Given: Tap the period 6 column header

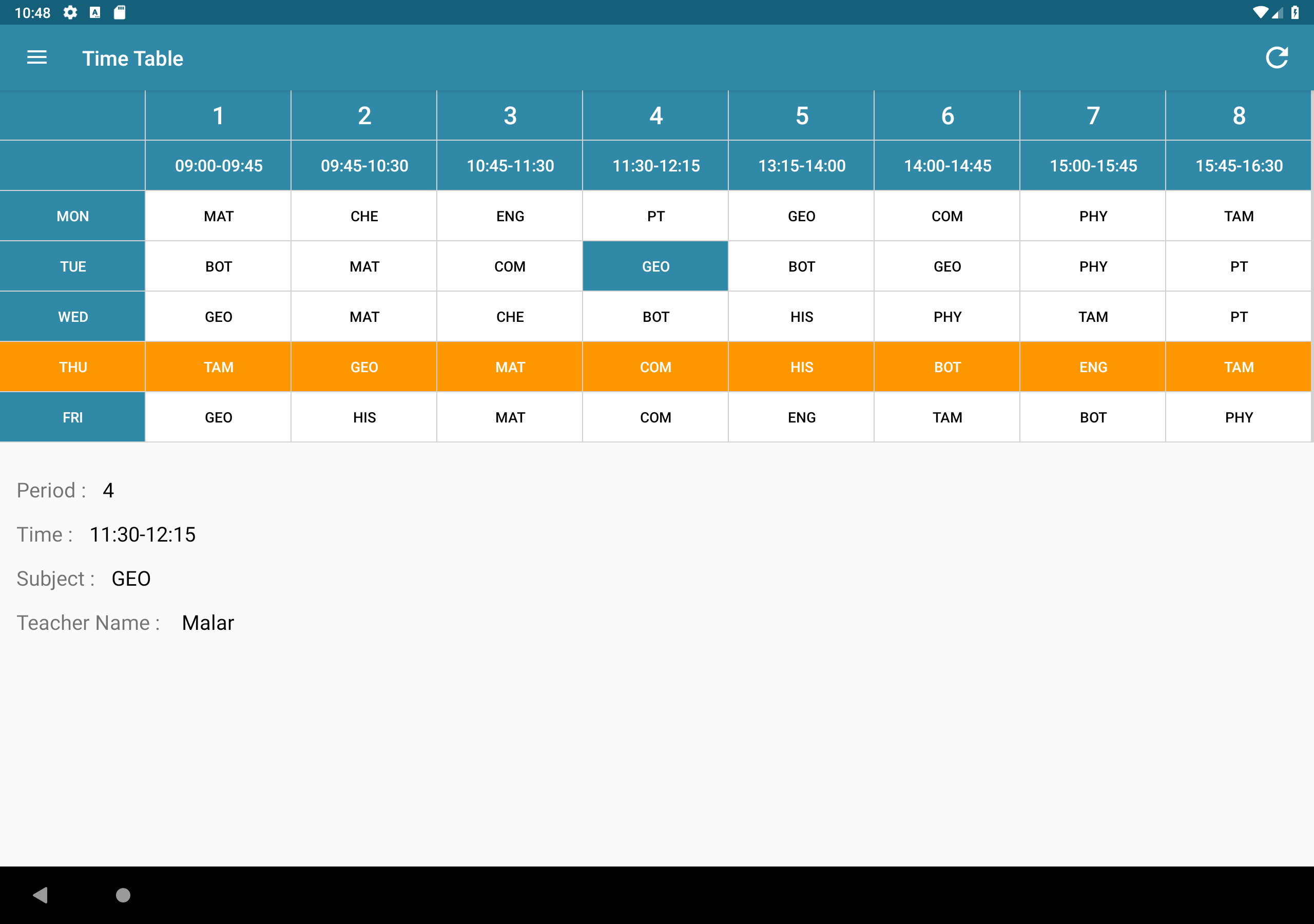Looking at the screenshot, I should point(947,115).
